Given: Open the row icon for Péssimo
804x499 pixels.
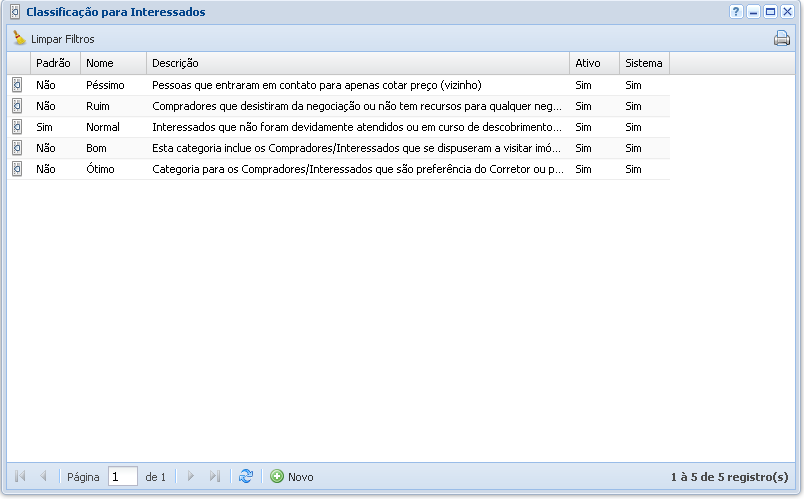Looking at the screenshot, I should click(x=17, y=85).
